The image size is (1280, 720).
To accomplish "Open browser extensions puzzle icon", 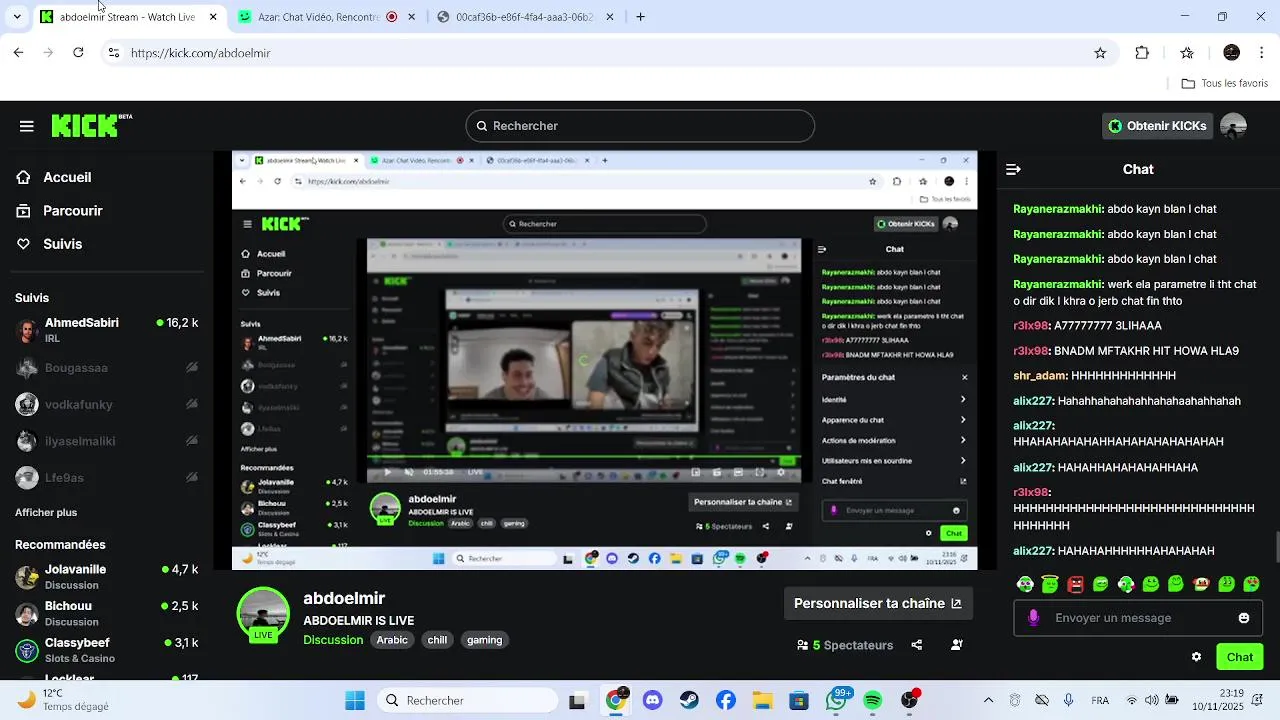I will tap(1142, 53).
